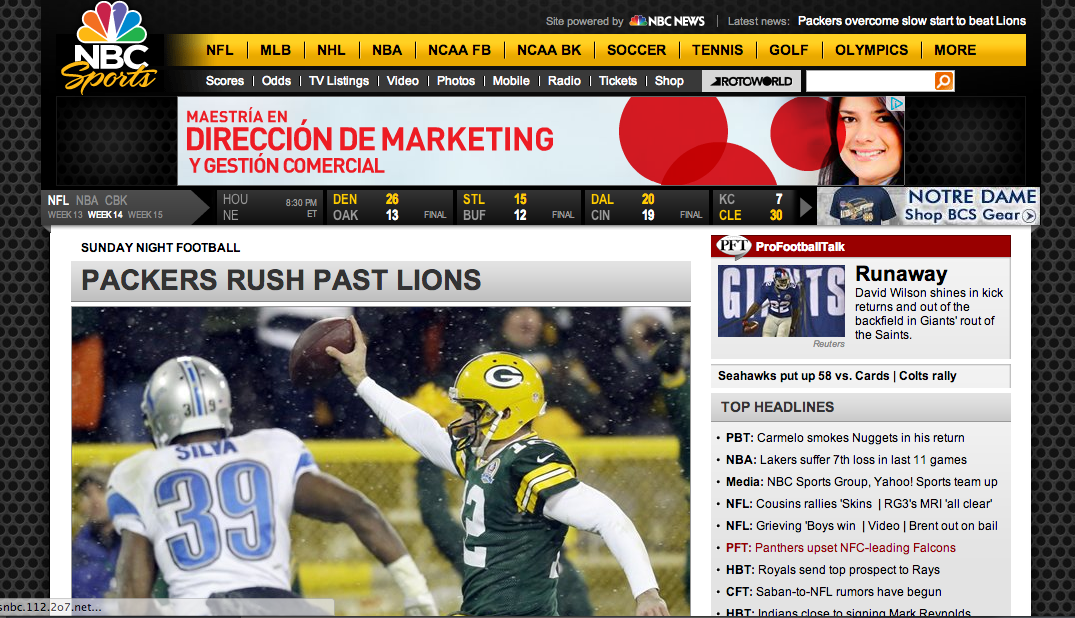Click the PFT speech bubble logo
Image resolution: width=1075 pixels, height=618 pixels.
click(x=732, y=246)
